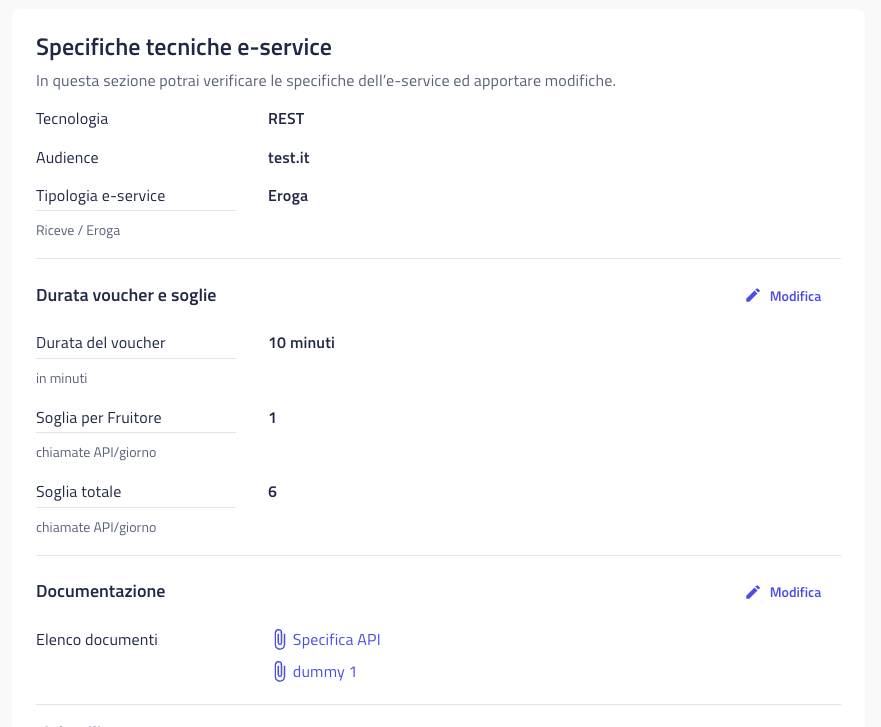Click the Soglia totale value 6
The image size is (881, 727).
[273, 492]
